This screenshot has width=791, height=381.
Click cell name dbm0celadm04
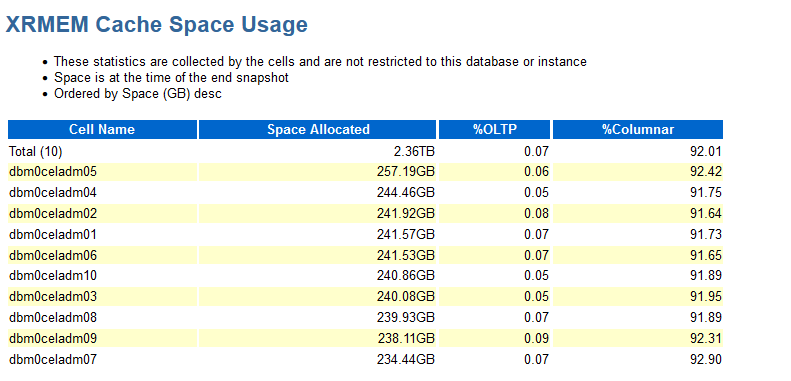52,193
